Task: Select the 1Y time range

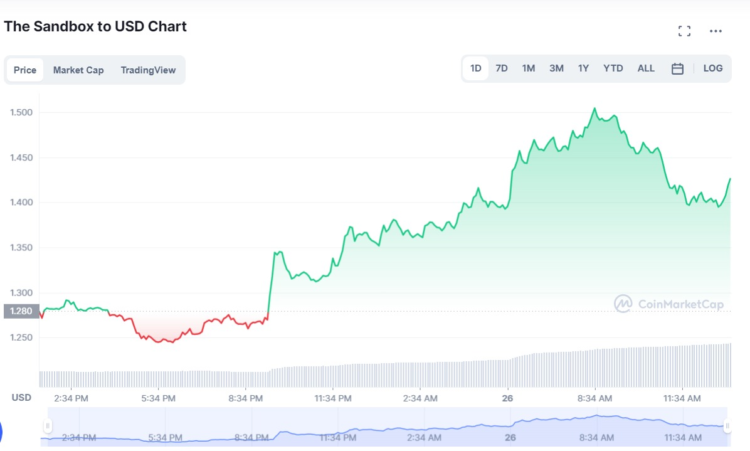Action: pyautogui.click(x=583, y=68)
